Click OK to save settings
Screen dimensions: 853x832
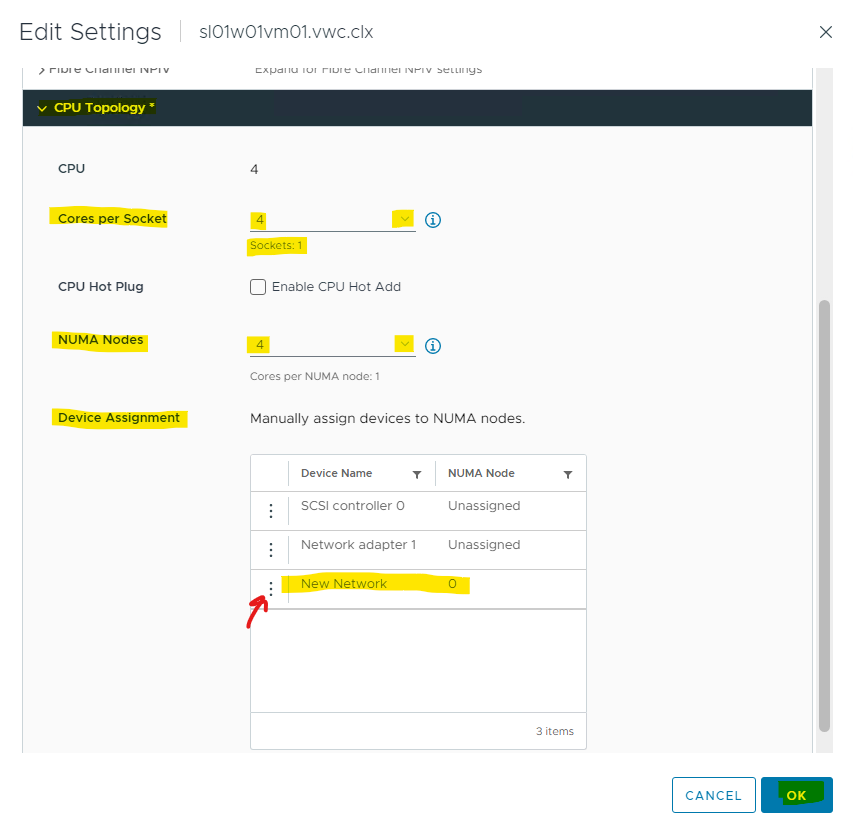tap(796, 795)
